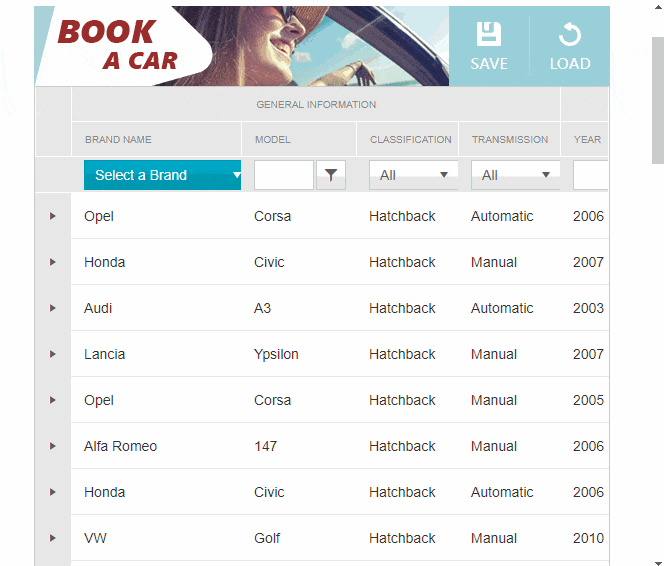Expand the Honda Civic 2006 row
The image size is (664, 566).
tap(53, 492)
